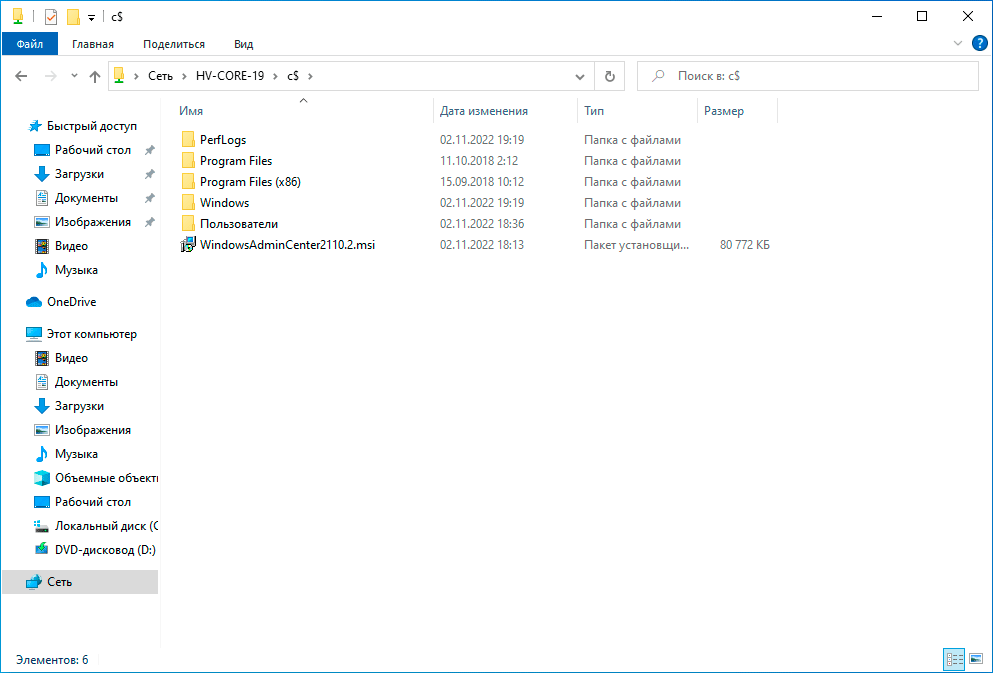Select the WindowsAdminCenter2110.2.msi installer icon
Image resolution: width=993 pixels, height=673 pixels.
click(x=188, y=244)
